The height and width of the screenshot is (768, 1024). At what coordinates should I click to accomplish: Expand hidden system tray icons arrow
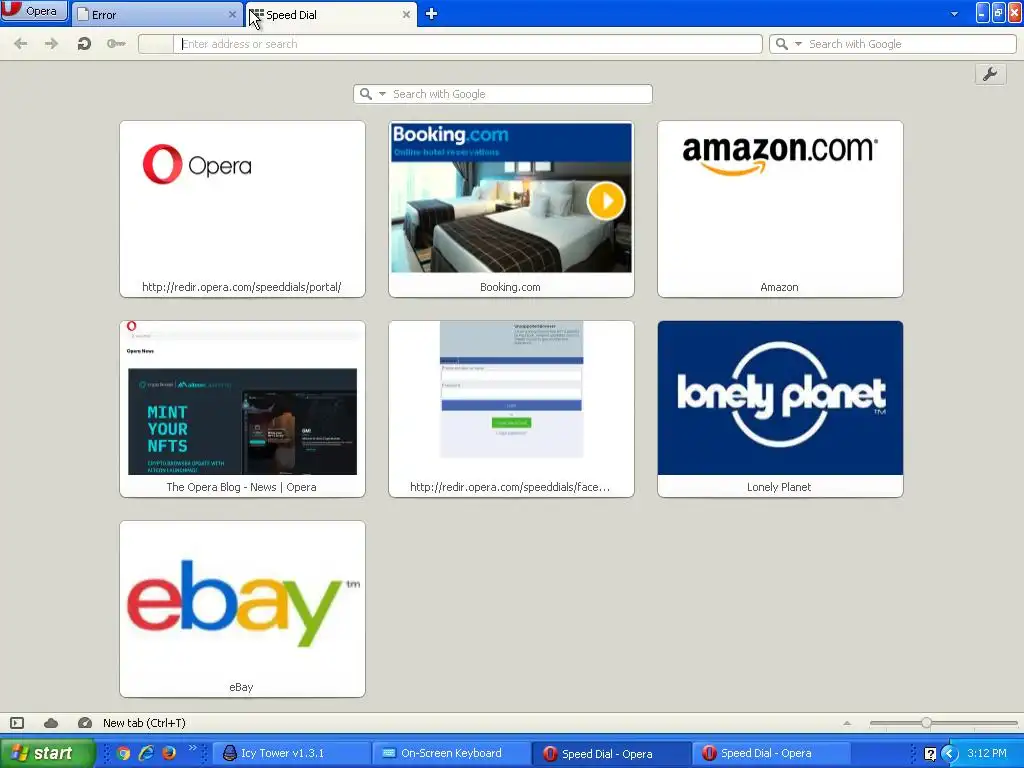coord(950,754)
